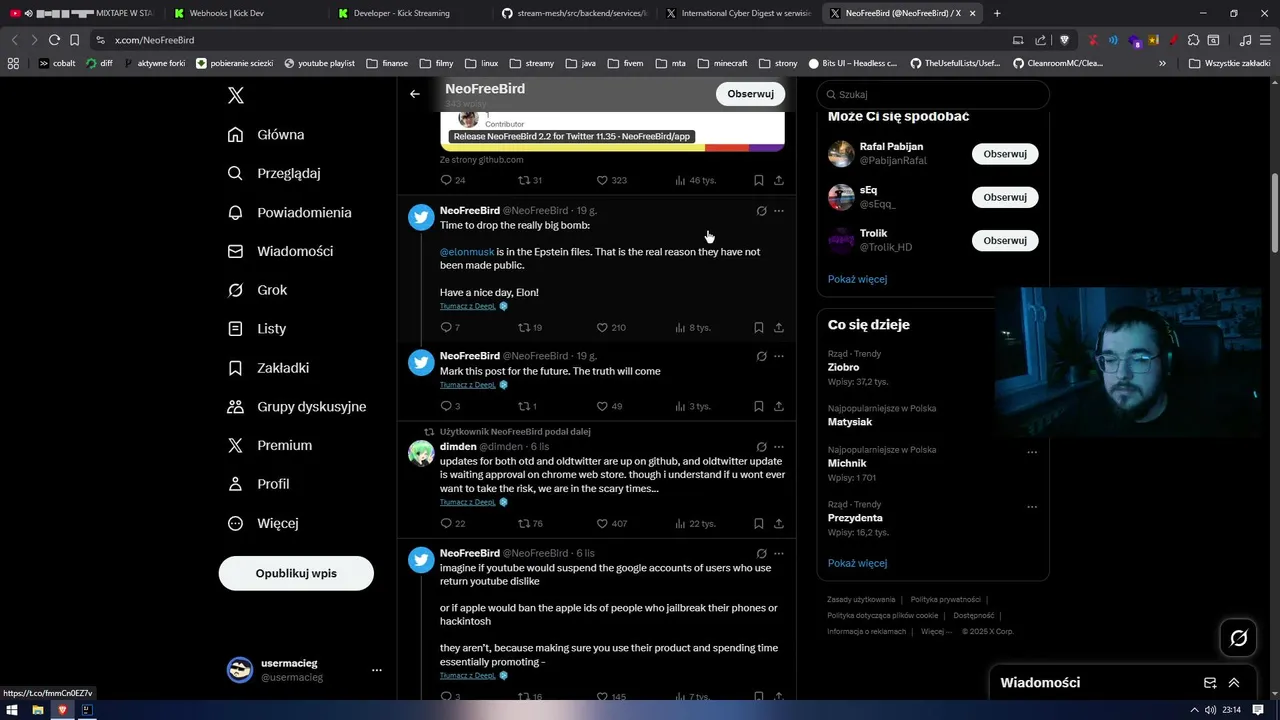
Task: Share the Epstein files post
Action: pyautogui.click(x=779, y=327)
